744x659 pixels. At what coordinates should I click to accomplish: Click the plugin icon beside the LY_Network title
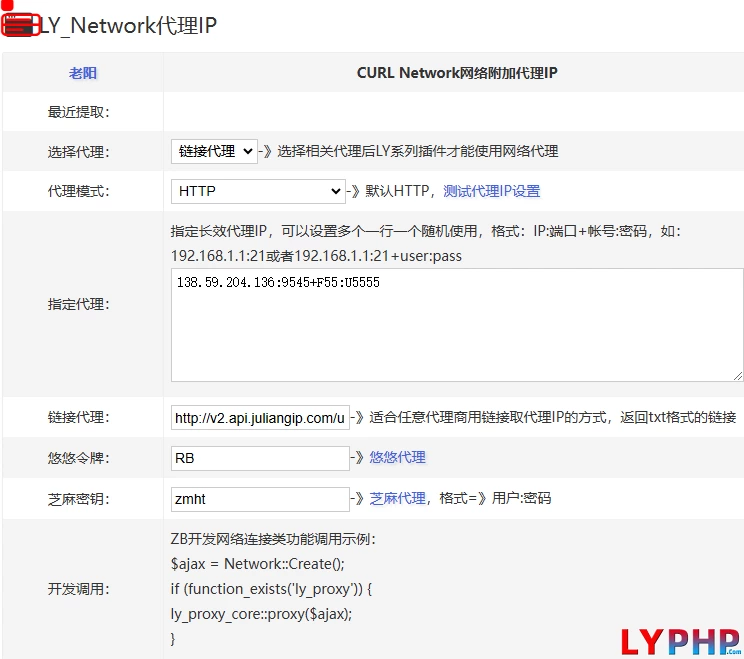click(20, 25)
